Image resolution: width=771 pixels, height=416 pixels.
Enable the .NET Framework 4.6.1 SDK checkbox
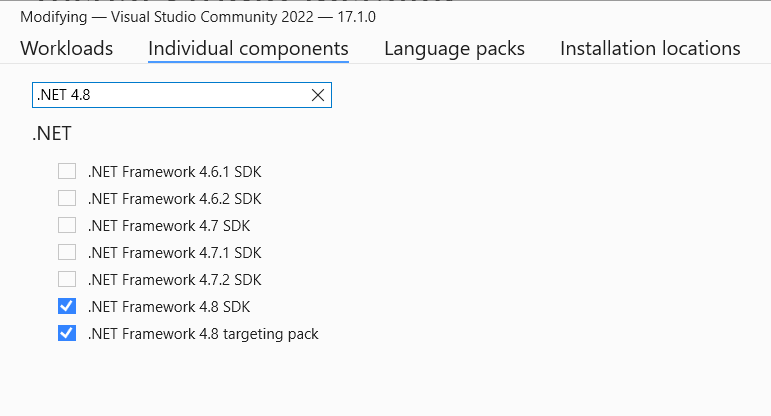[x=67, y=171]
